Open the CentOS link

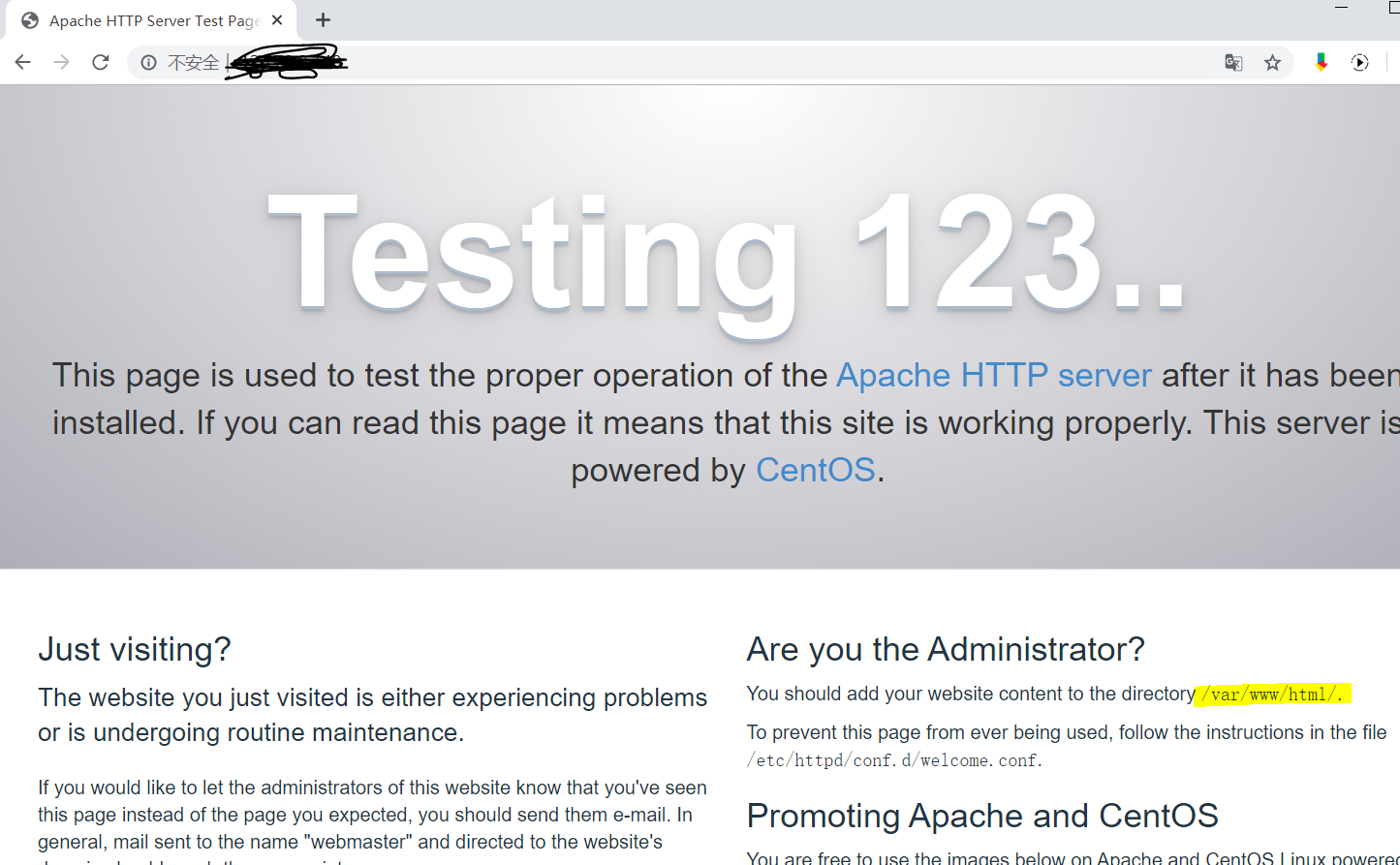pyautogui.click(x=816, y=470)
